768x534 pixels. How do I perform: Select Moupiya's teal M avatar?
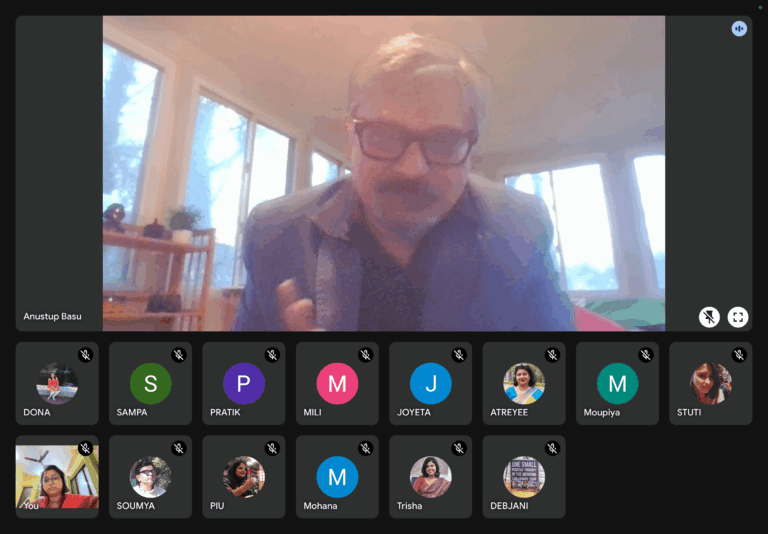[x=617, y=383]
